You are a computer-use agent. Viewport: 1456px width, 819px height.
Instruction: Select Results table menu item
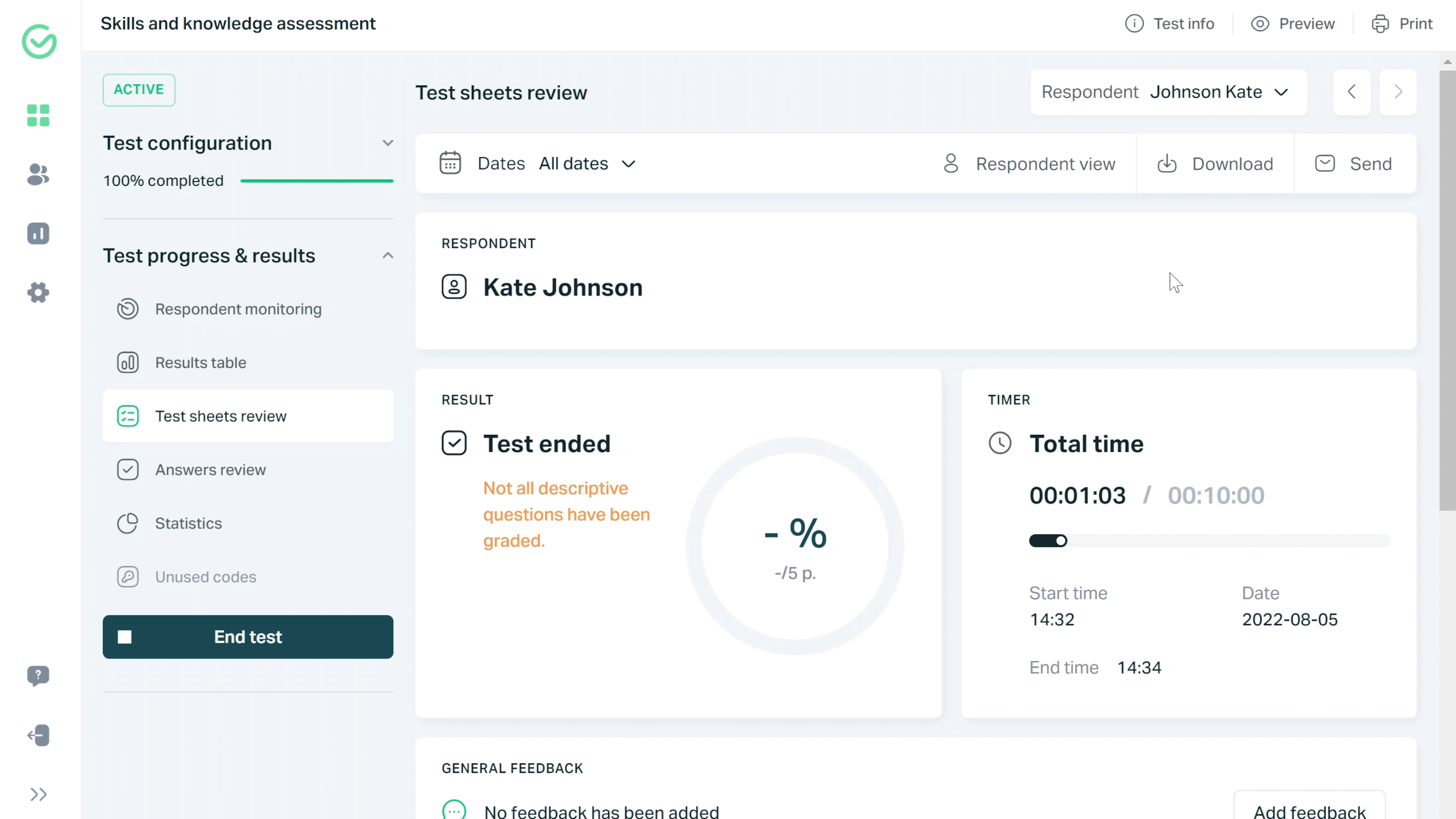[x=201, y=363]
